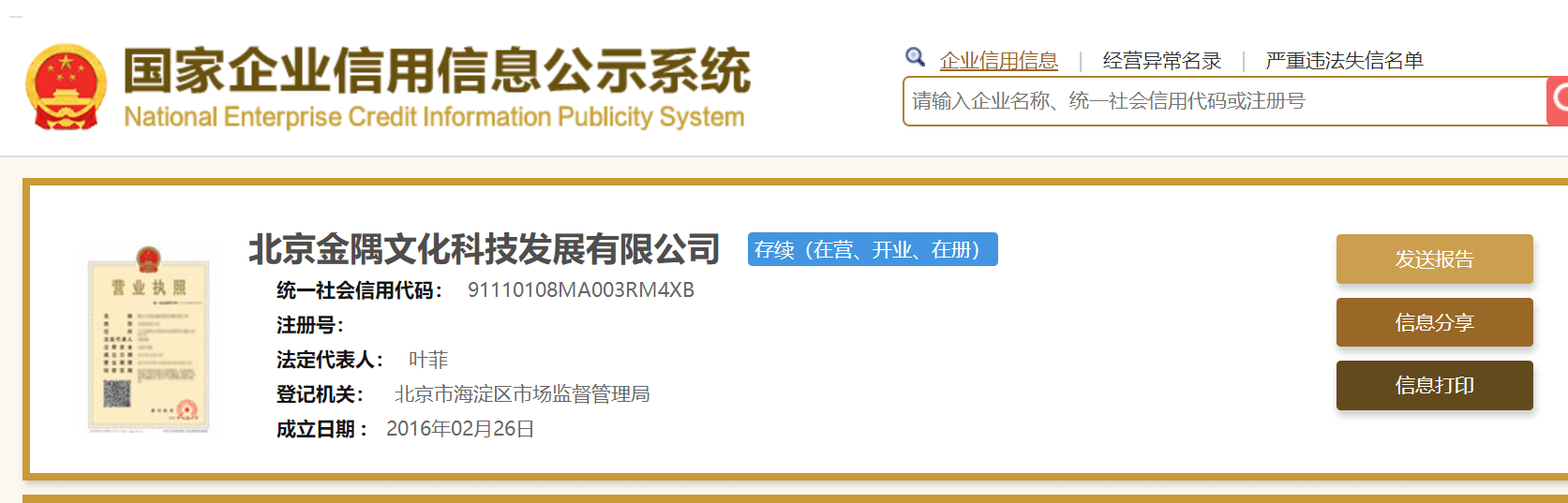
Task: Click the 国家企业信用信息公示系统 title
Action: pos(438,71)
